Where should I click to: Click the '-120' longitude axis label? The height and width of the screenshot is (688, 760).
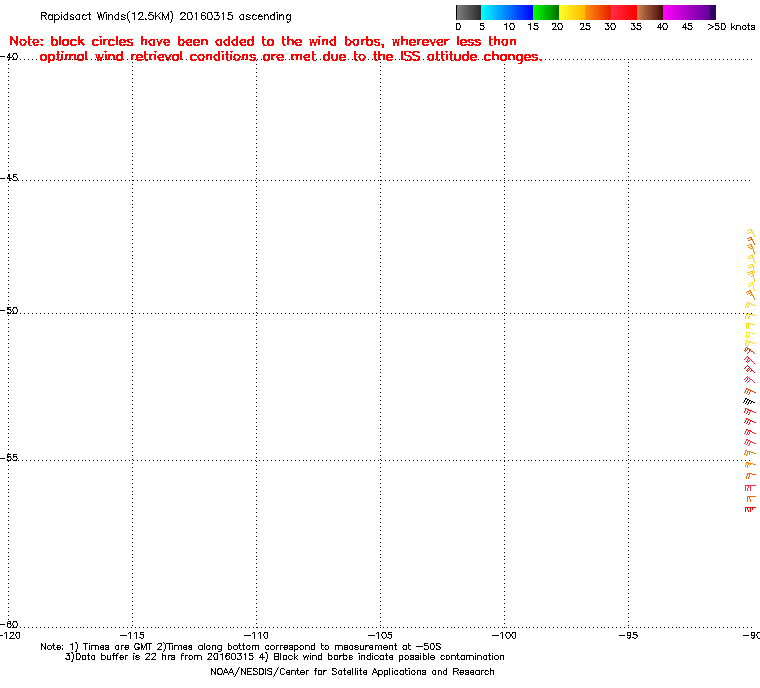(11, 635)
